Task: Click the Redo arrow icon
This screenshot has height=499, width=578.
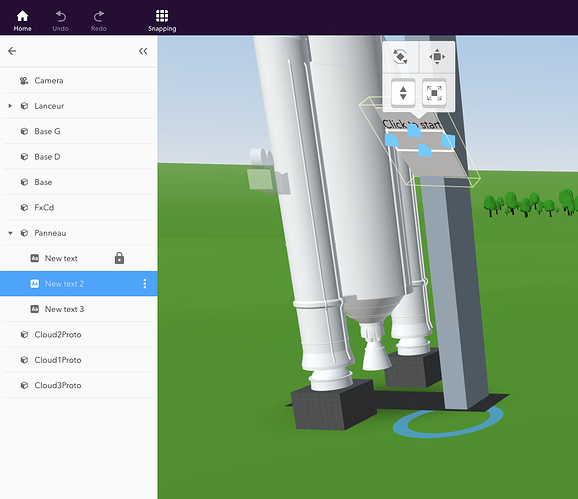Action: [98, 16]
